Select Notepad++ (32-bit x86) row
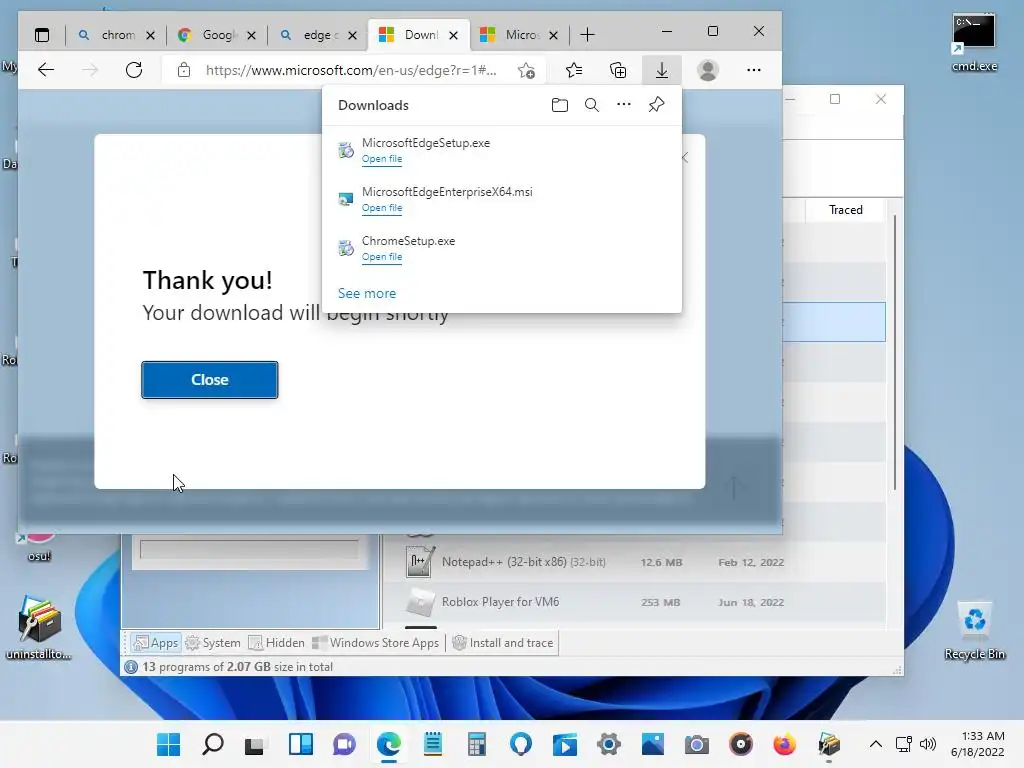Viewport: 1024px width, 768px height. (x=634, y=562)
